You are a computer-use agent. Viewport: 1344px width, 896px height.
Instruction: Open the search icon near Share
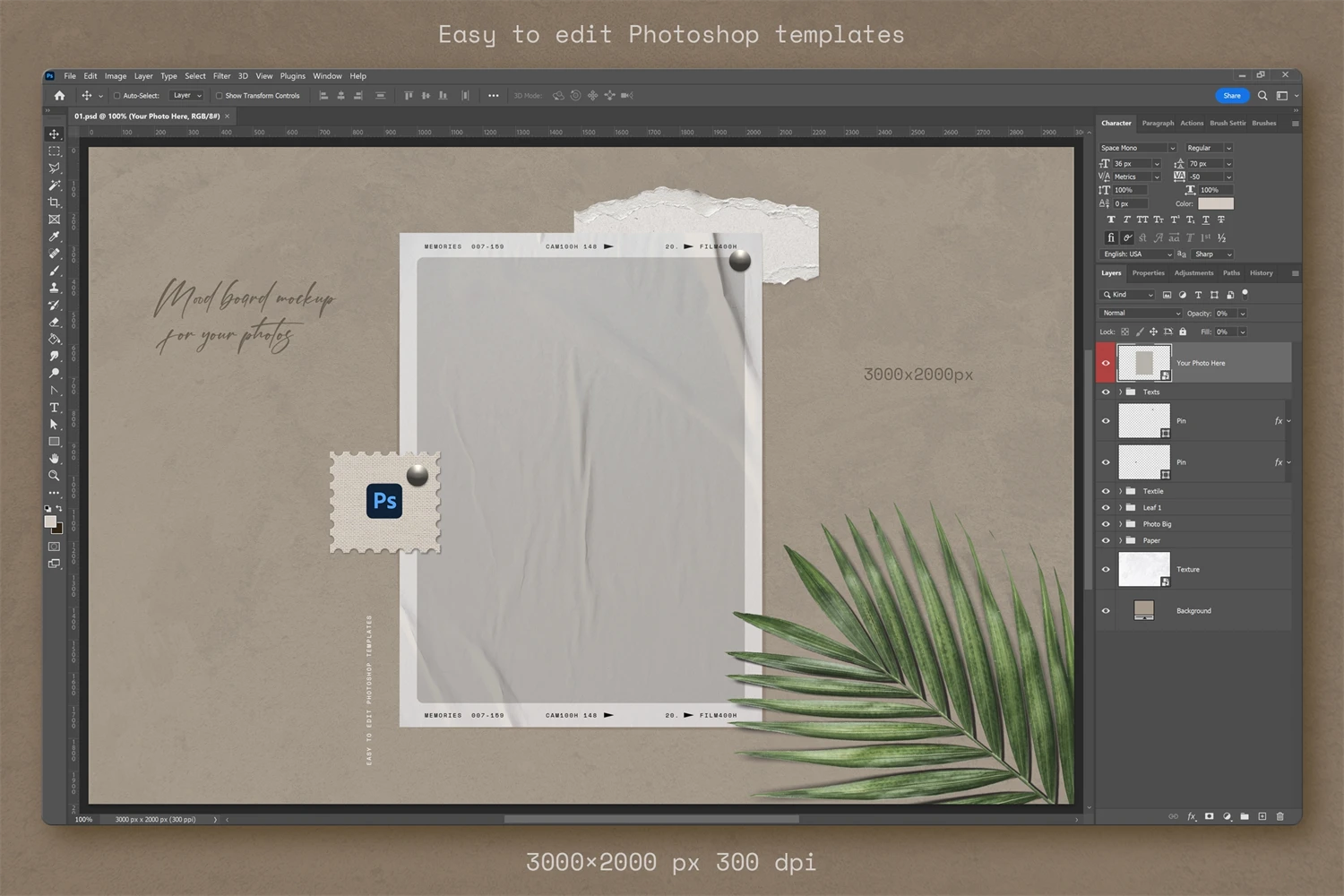1262,96
